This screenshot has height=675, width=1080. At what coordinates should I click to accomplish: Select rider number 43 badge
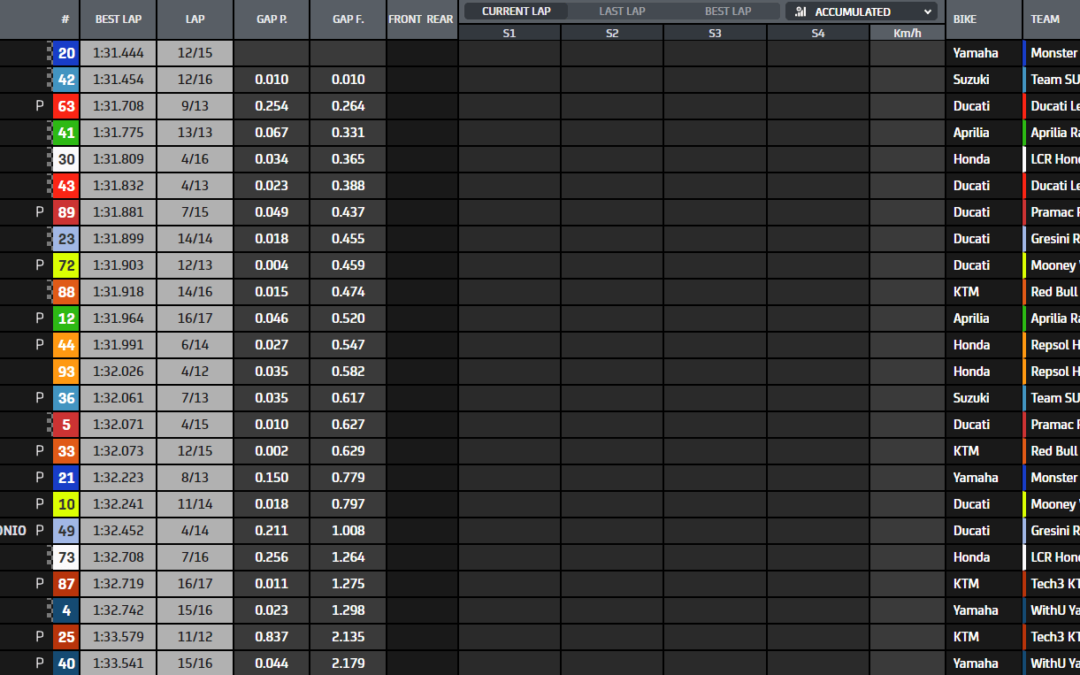pos(66,186)
